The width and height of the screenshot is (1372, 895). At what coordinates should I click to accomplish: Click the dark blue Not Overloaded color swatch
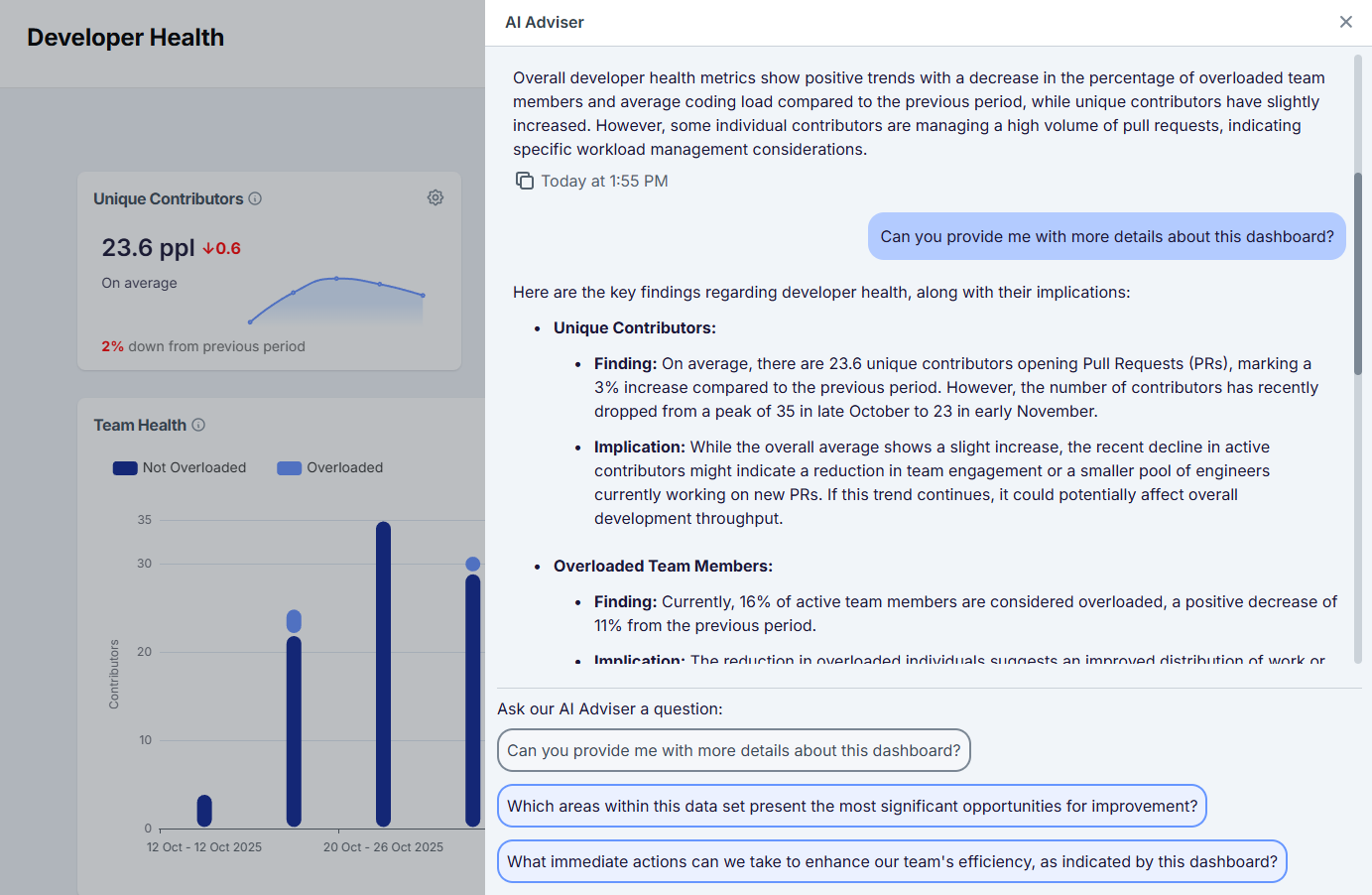pyautogui.click(x=123, y=467)
